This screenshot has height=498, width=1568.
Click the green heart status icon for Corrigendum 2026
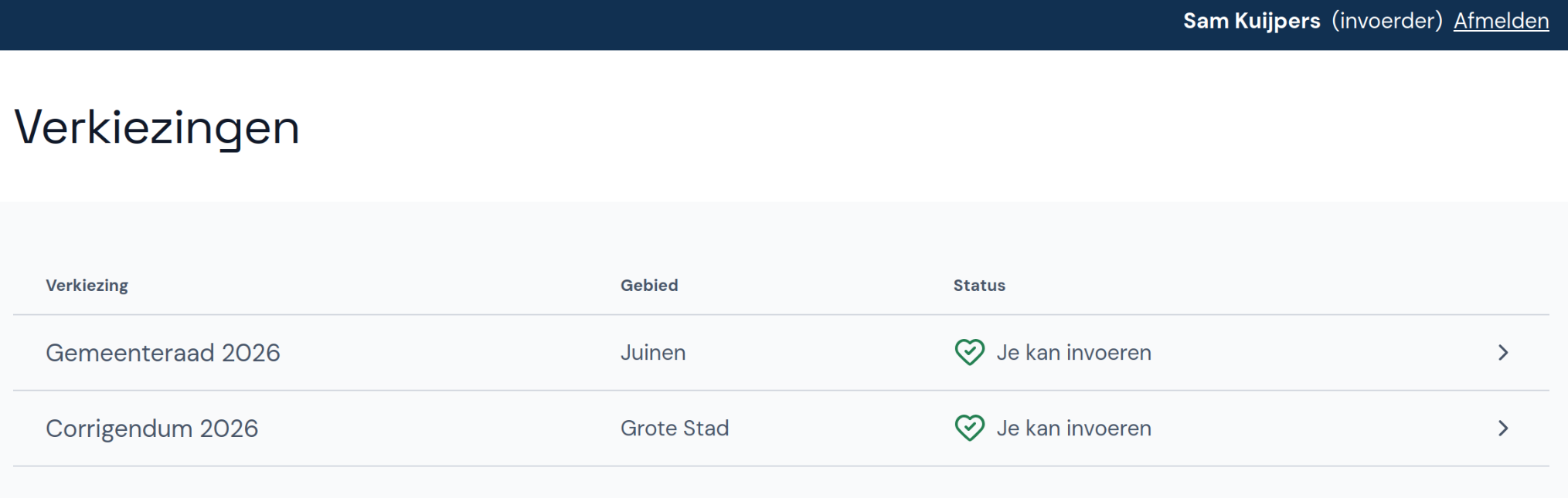970,427
